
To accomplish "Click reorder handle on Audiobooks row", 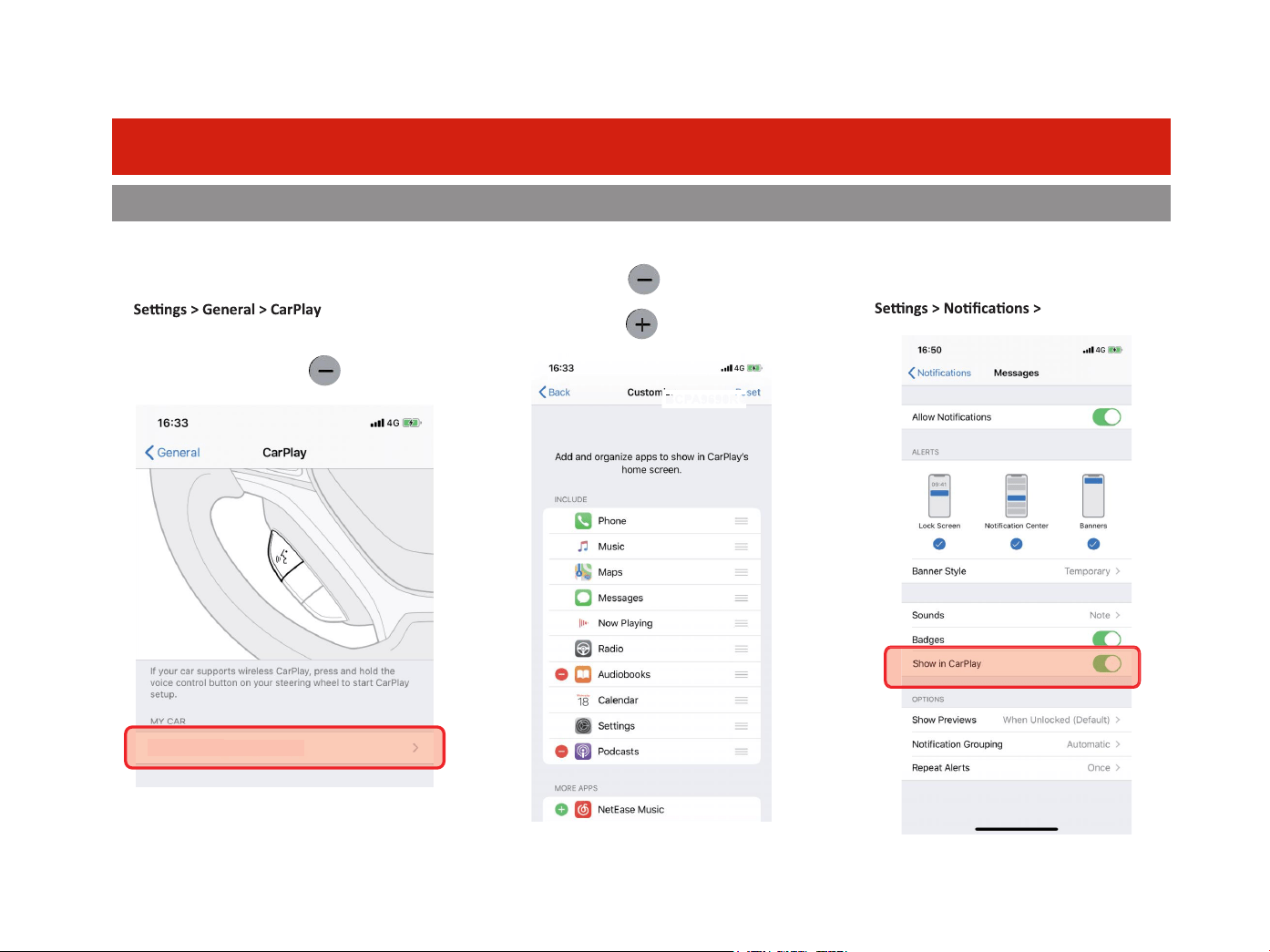I will tap(742, 674).
